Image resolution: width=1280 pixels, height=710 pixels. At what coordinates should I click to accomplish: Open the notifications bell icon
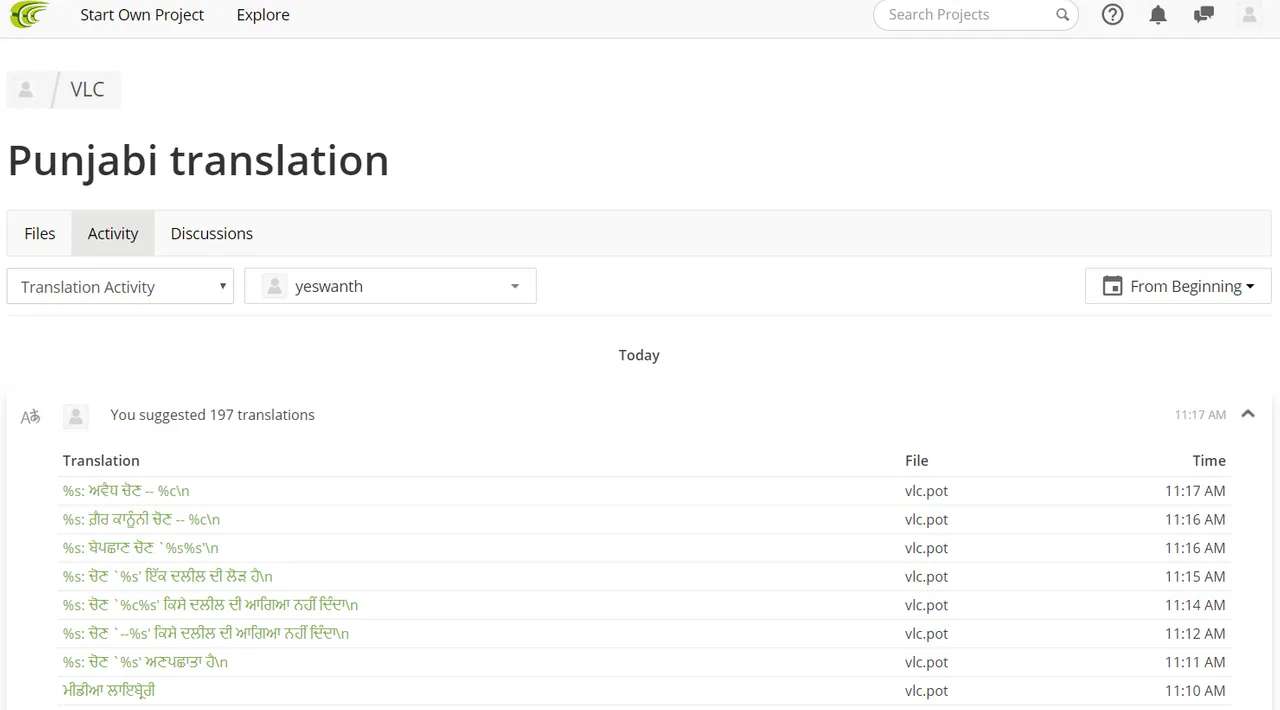click(1158, 15)
